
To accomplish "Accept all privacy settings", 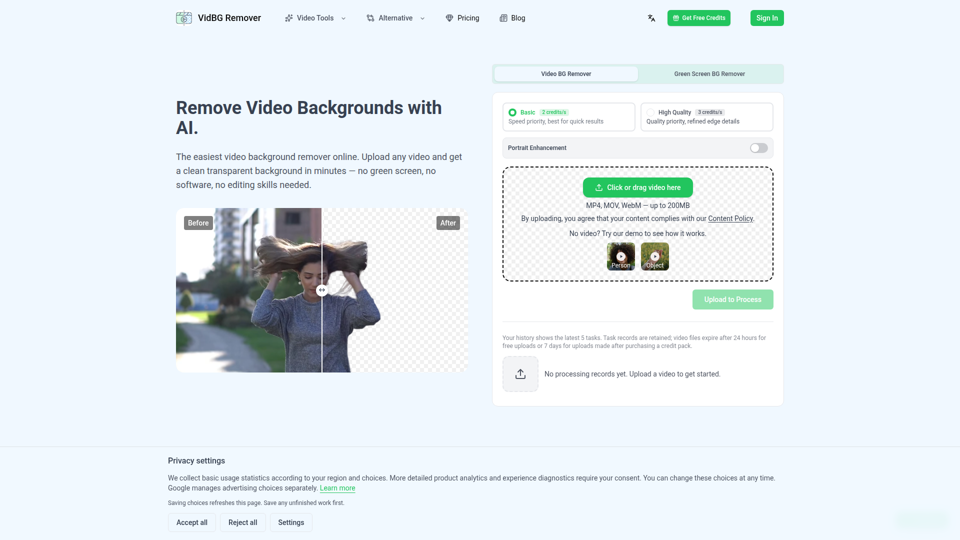I will (192, 522).
